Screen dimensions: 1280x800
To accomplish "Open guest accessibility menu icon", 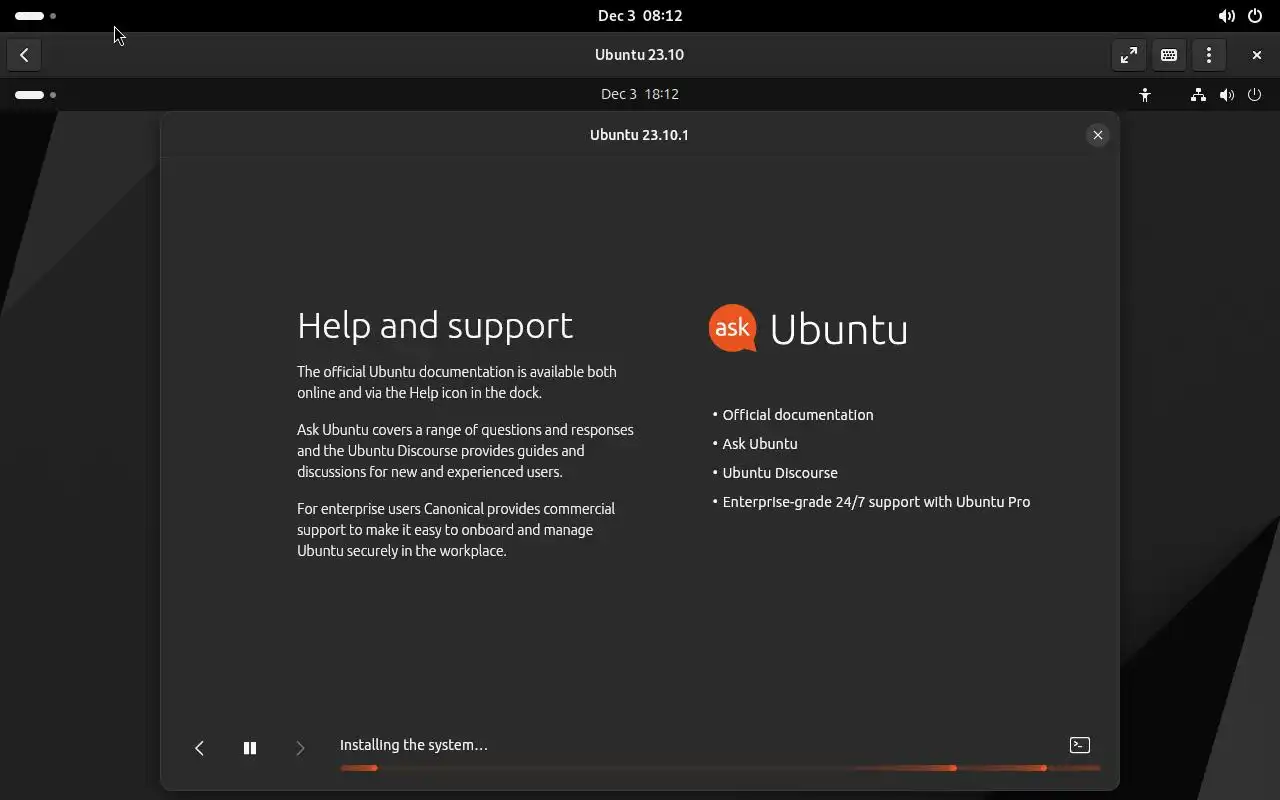I will (x=1145, y=95).
